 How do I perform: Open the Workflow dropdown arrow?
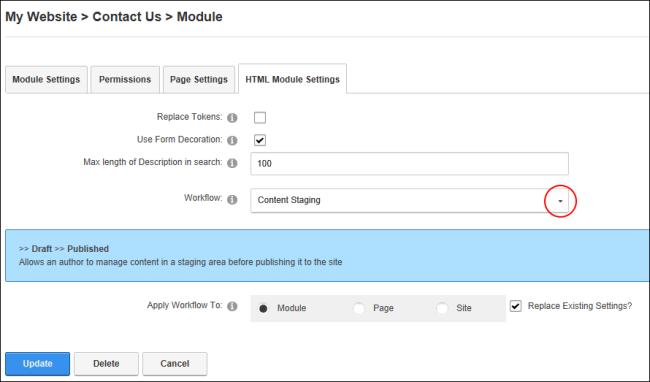pos(560,201)
